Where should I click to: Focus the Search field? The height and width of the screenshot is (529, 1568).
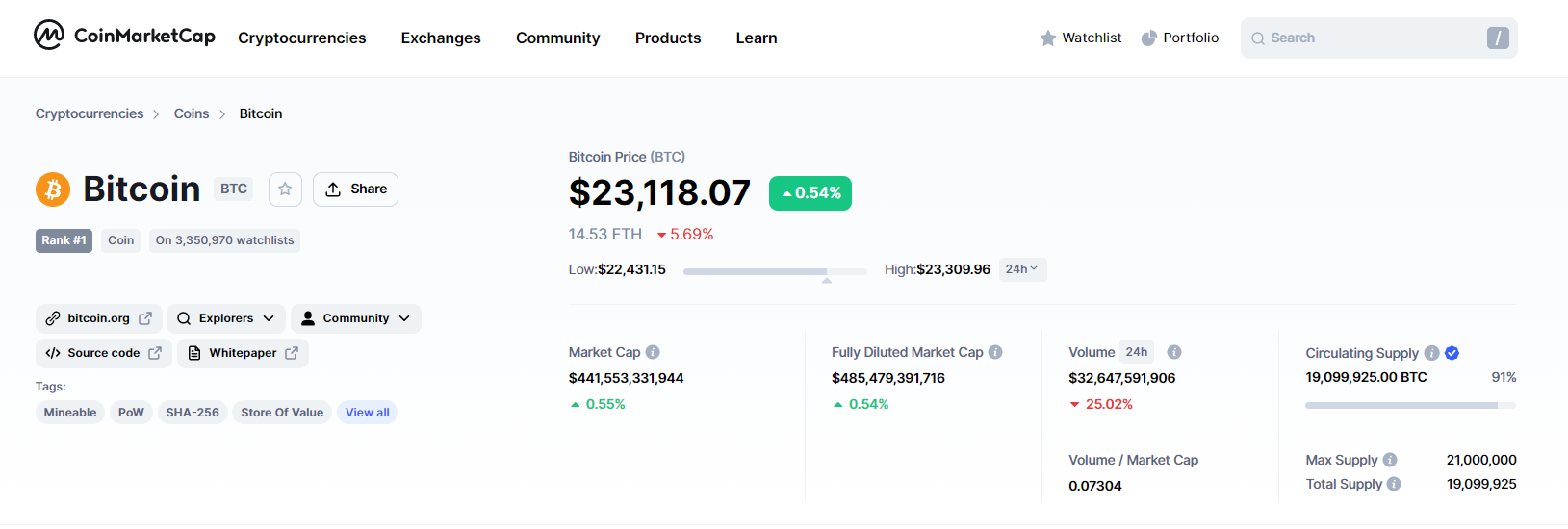coord(1378,38)
